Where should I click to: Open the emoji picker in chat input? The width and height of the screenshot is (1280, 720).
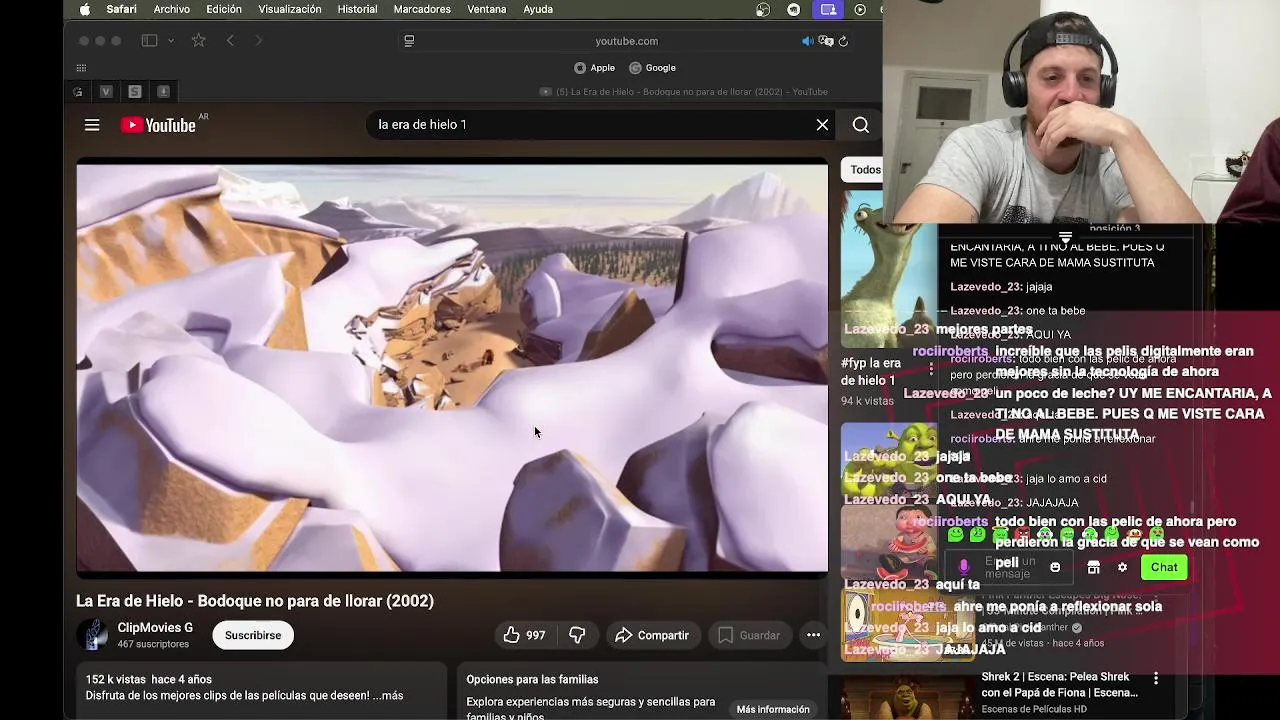[x=1055, y=567]
